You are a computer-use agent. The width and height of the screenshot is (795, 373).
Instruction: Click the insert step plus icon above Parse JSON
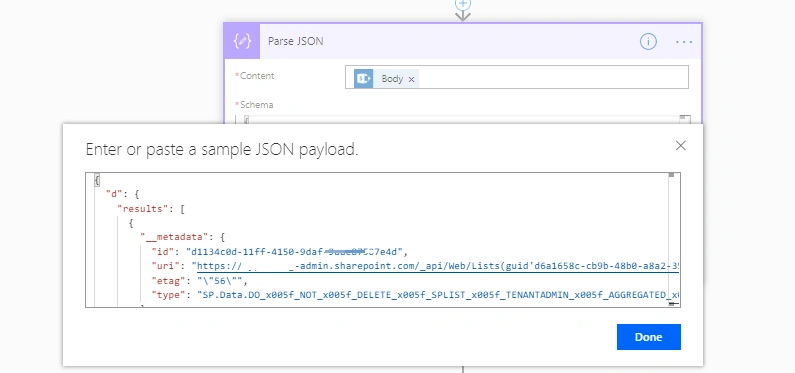click(x=463, y=4)
